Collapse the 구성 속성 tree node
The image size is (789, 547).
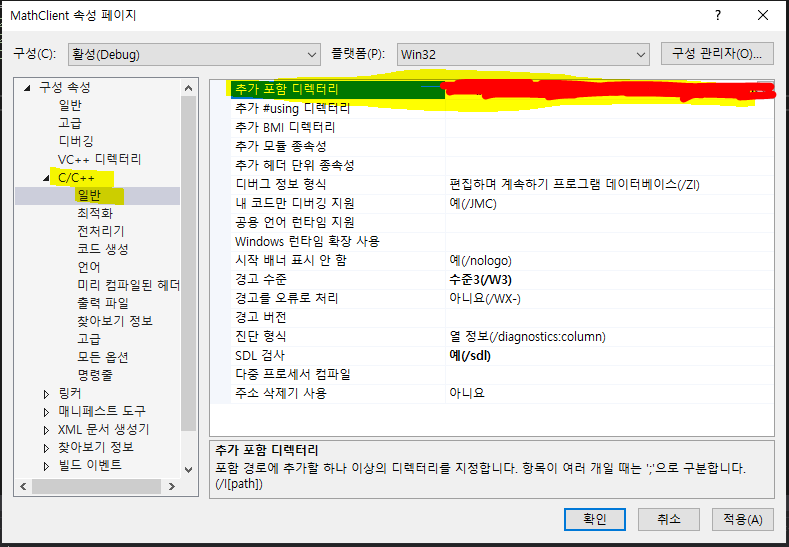point(28,88)
